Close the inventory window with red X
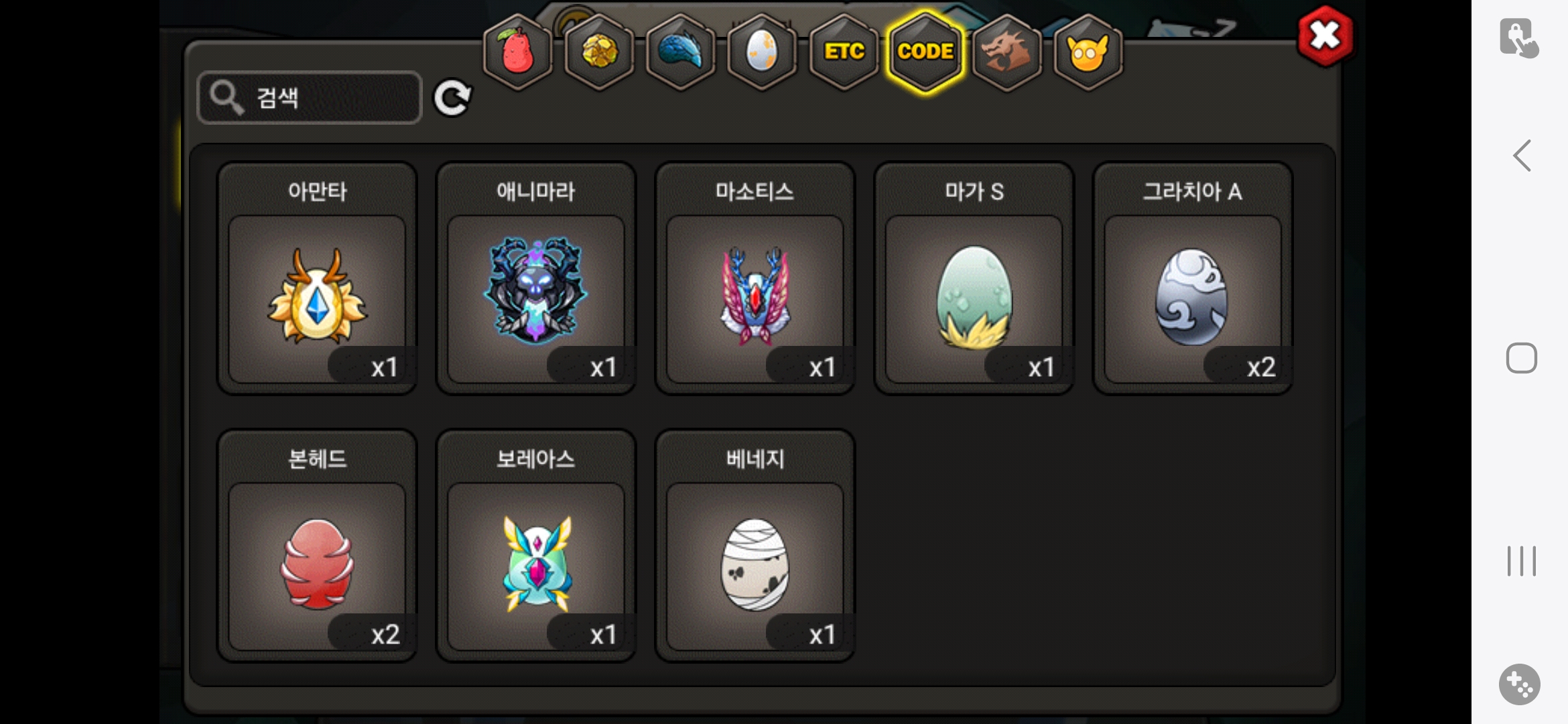 tap(1325, 36)
